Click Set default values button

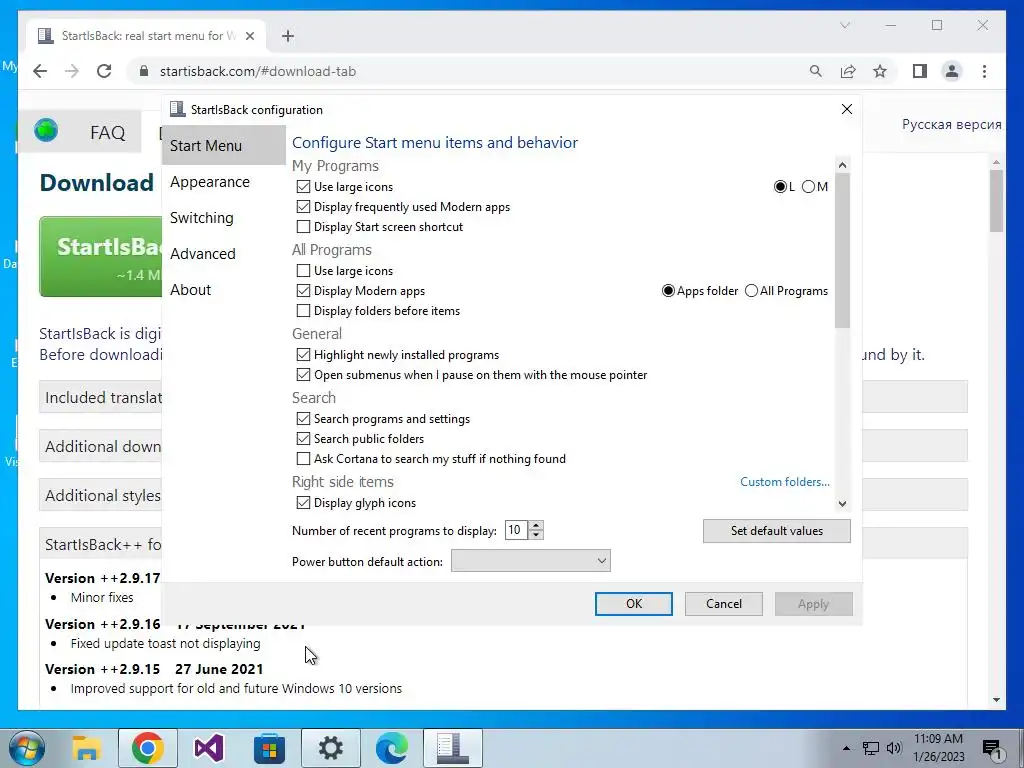pyautogui.click(x=776, y=531)
